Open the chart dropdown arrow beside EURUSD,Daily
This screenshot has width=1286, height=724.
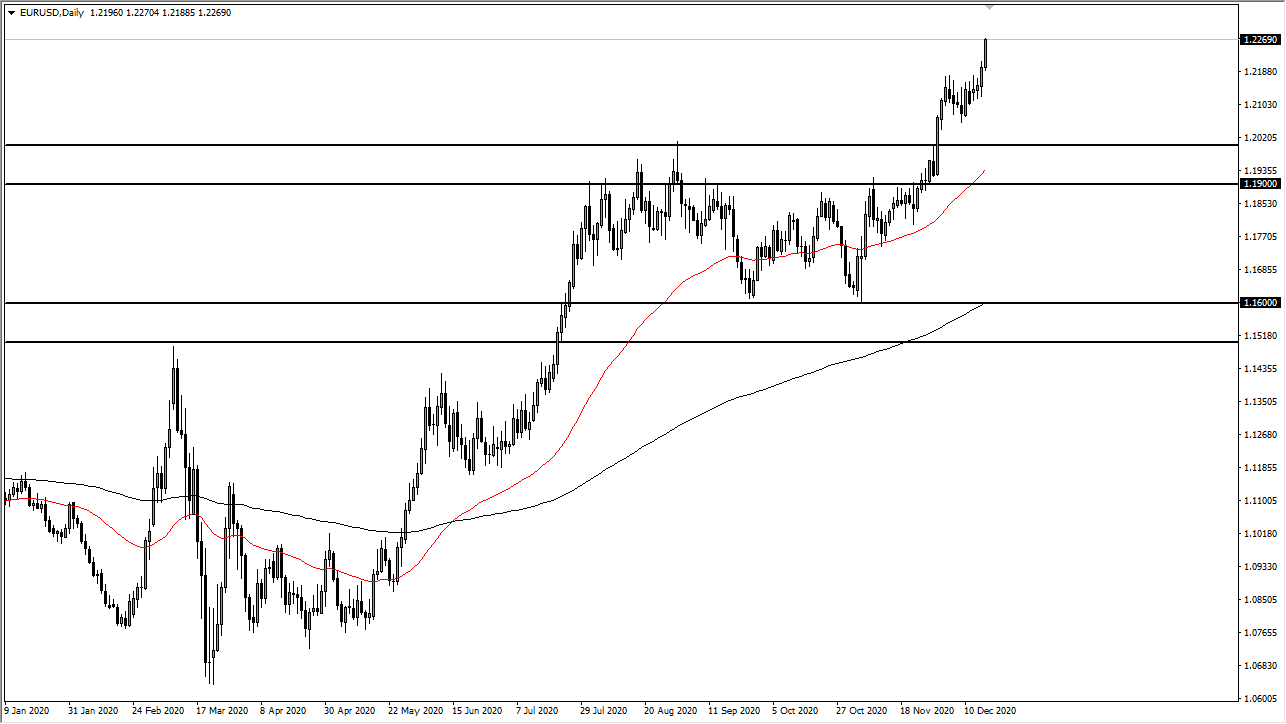10,13
